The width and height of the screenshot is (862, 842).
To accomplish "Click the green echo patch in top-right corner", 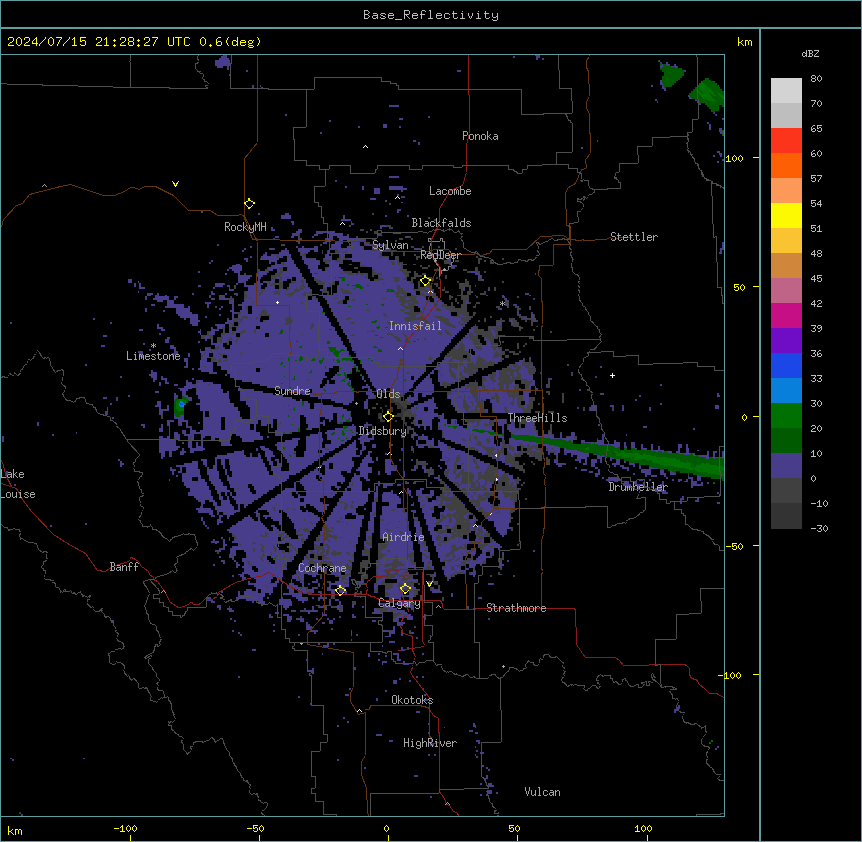I will click(x=706, y=95).
